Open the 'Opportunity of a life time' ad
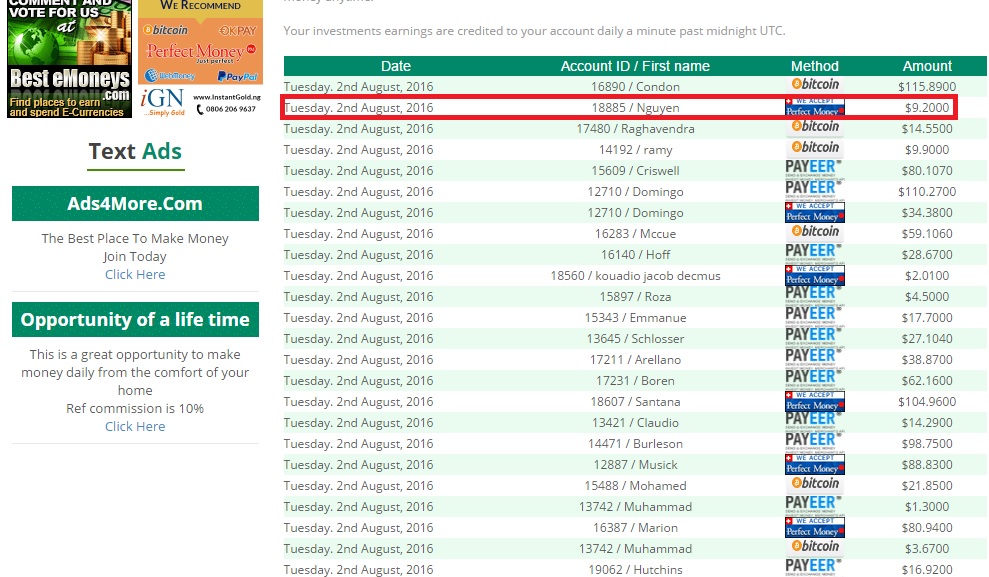This screenshot has height=577, width=989. pyautogui.click(x=135, y=320)
